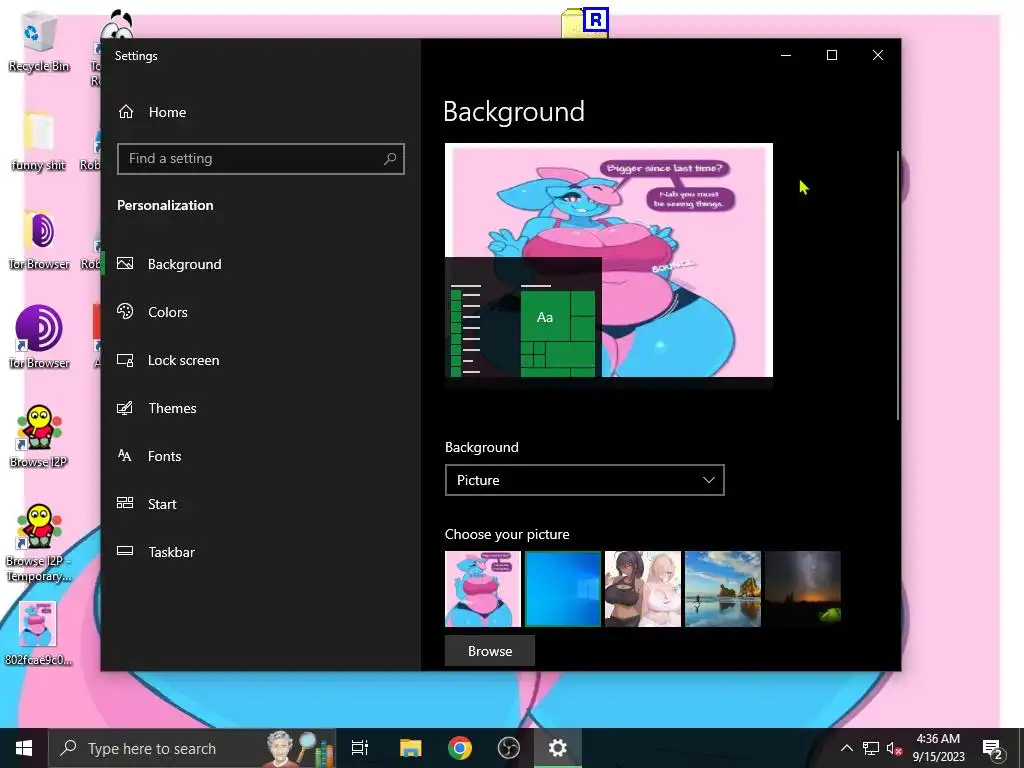Screen dimensions: 1024x768
Task: Click the Home house icon
Action: pos(126,112)
